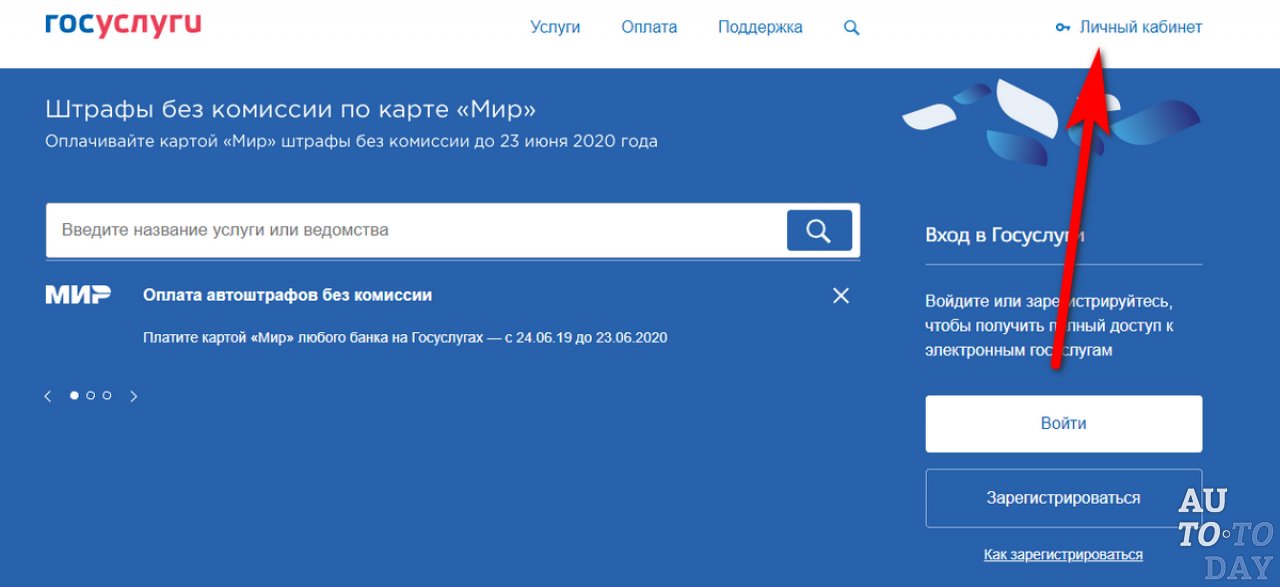Click the header search magnifier icon
The width and height of the screenshot is (1280, 587).
pyautogui.click(x=852, y=28)
